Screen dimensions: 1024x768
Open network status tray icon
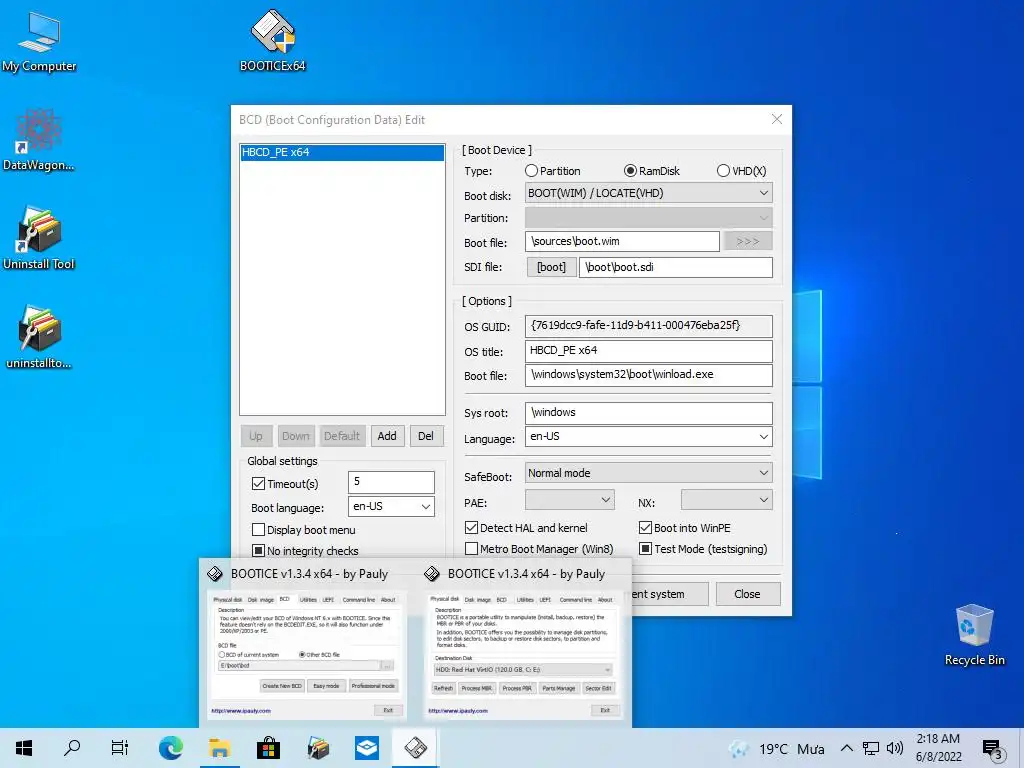871,748
